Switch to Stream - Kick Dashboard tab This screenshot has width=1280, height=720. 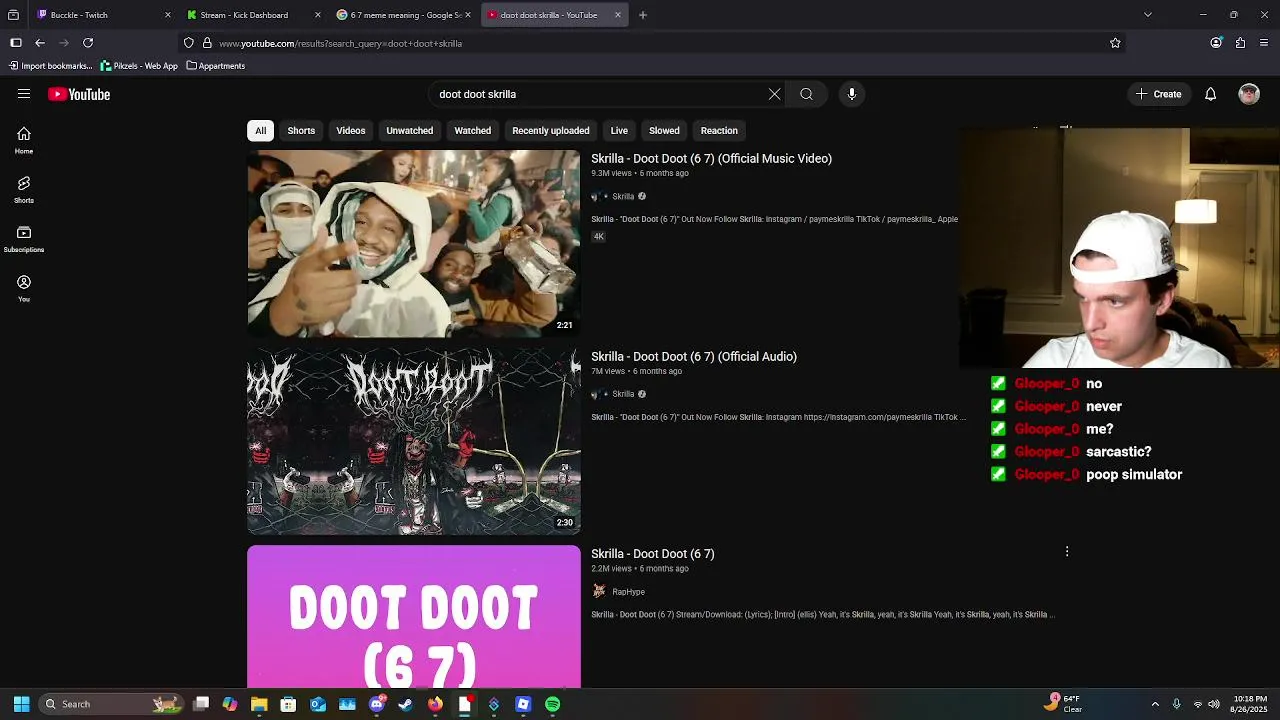(x=254, y=15)
